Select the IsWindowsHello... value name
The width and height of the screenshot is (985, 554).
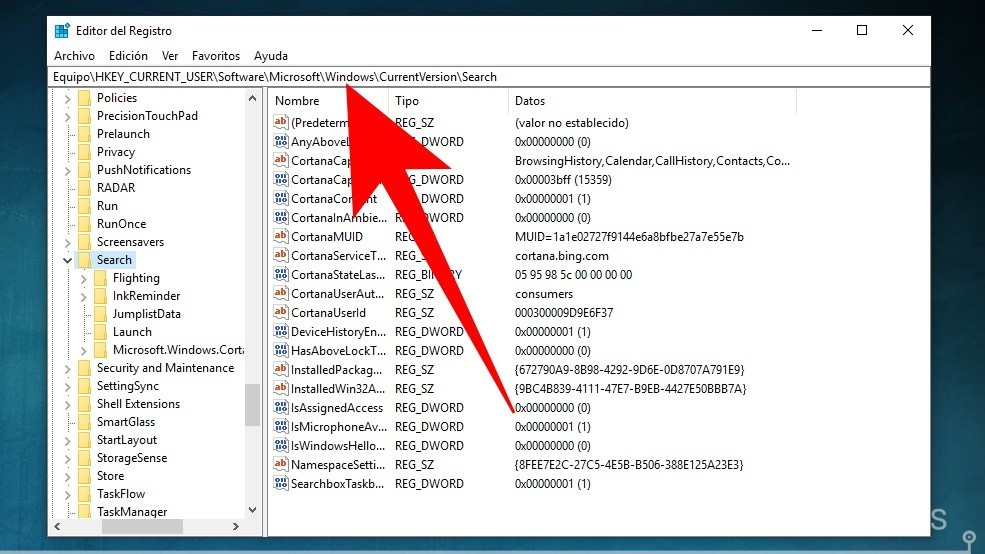337,446
